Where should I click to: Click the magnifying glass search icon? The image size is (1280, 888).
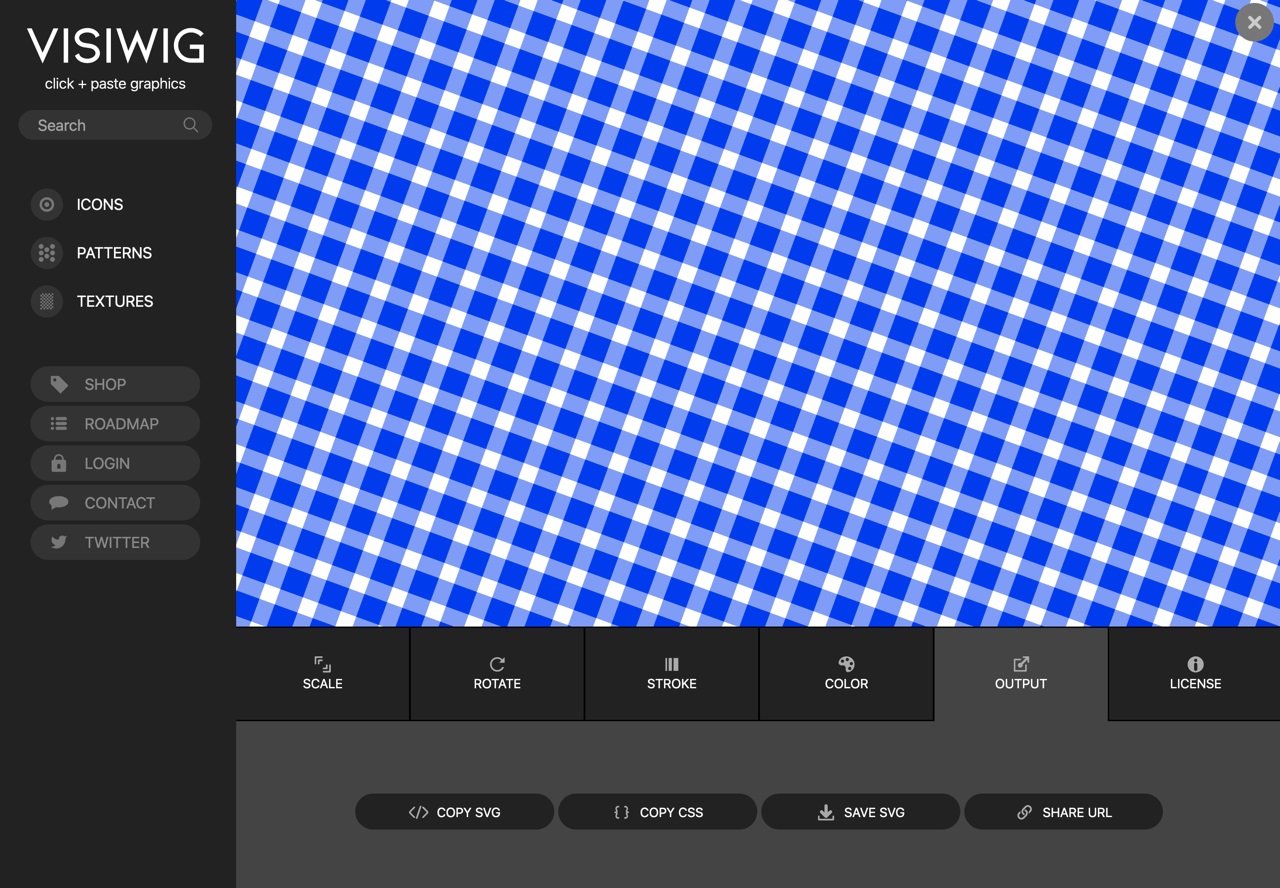point(190,125)
